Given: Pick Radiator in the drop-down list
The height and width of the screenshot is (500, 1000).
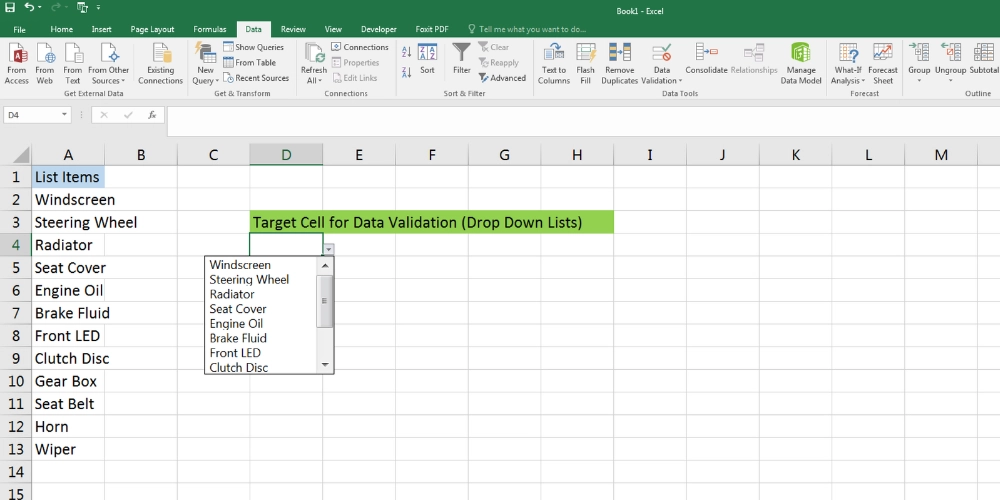Looking at the screenshot, I should [232, 294].
